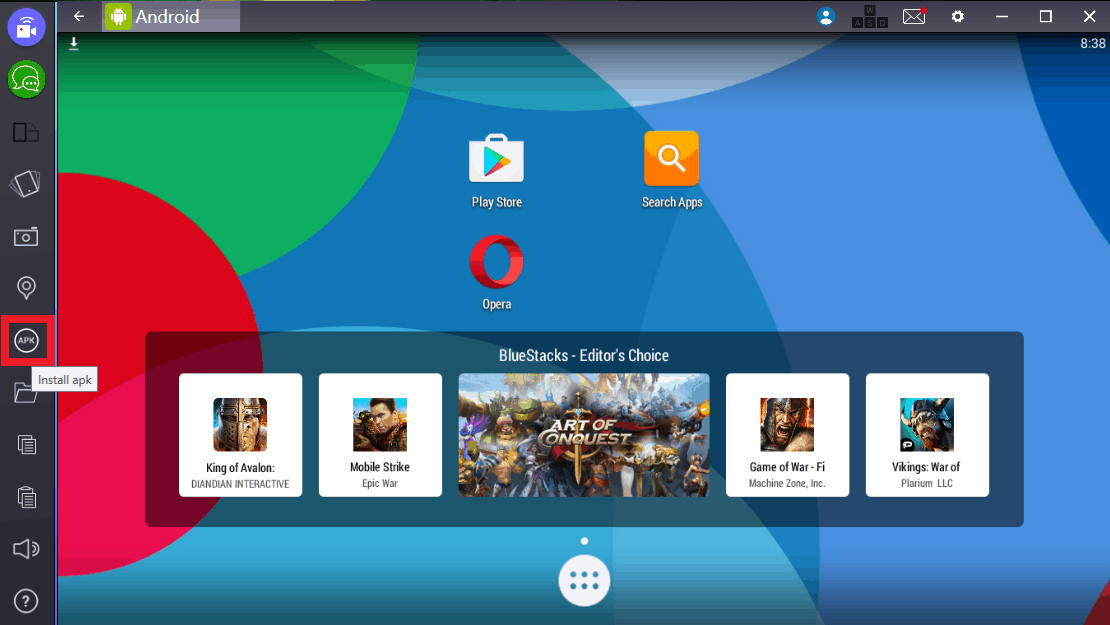Viewport: 1110px width, 625px height.
Task: Open BlueStacks TV streaming icon in sidebar
Action: point(26,27)
